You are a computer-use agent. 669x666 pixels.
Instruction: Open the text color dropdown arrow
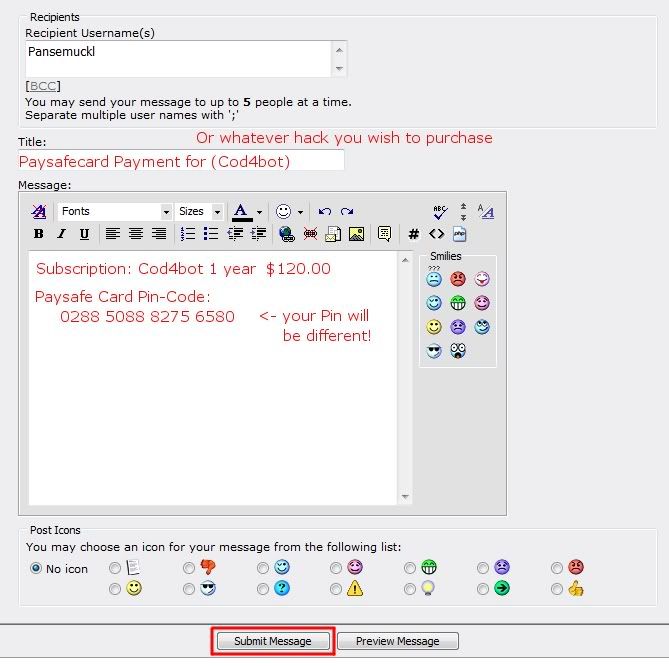(259, 212)
